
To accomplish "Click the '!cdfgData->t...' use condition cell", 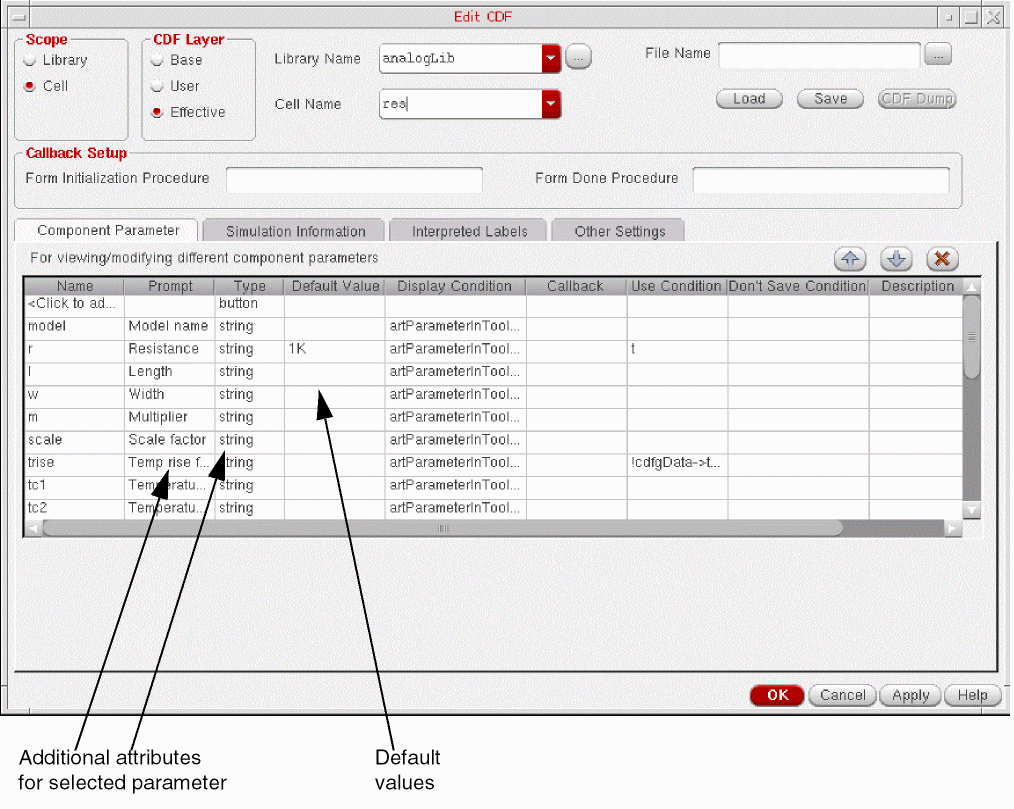I will (x=676, y=462).
